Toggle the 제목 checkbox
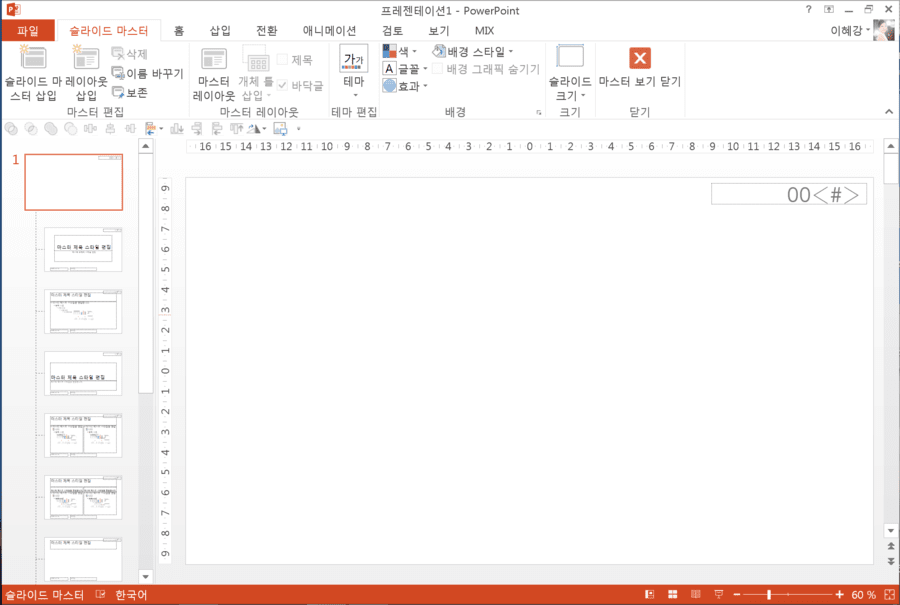 click(282, 59)
